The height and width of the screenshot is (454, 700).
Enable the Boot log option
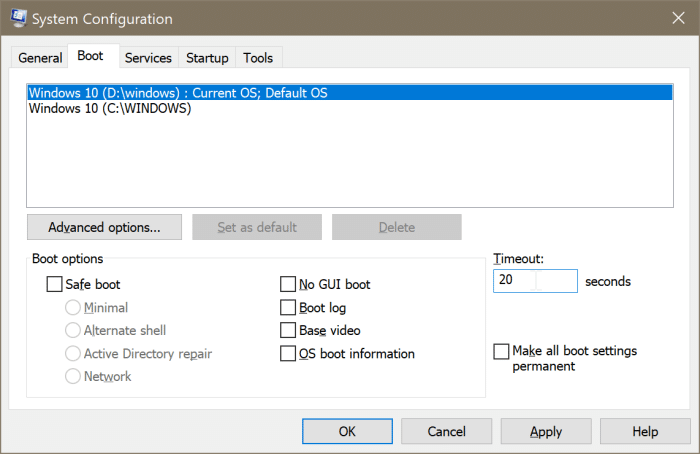point(288,307)
